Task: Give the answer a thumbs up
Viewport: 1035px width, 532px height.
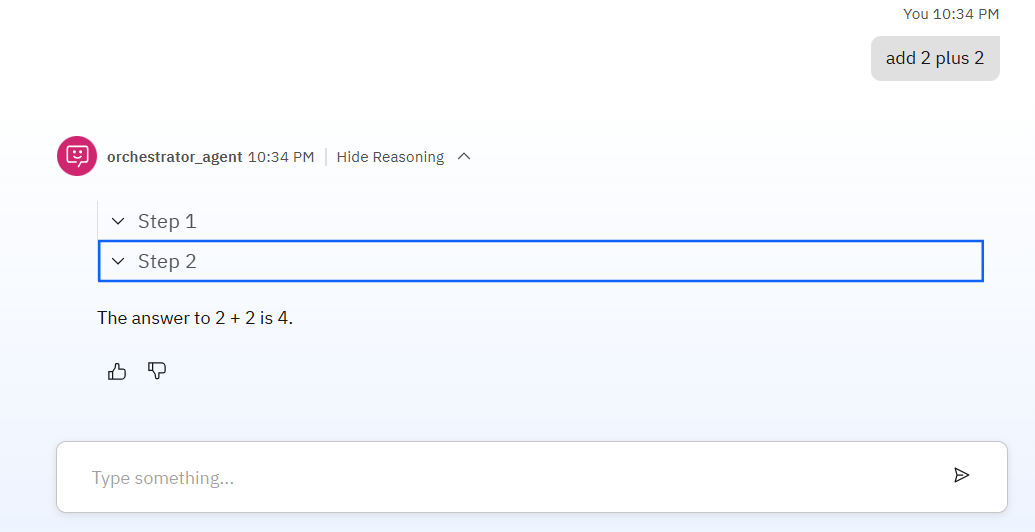Action: pos(117,372)
